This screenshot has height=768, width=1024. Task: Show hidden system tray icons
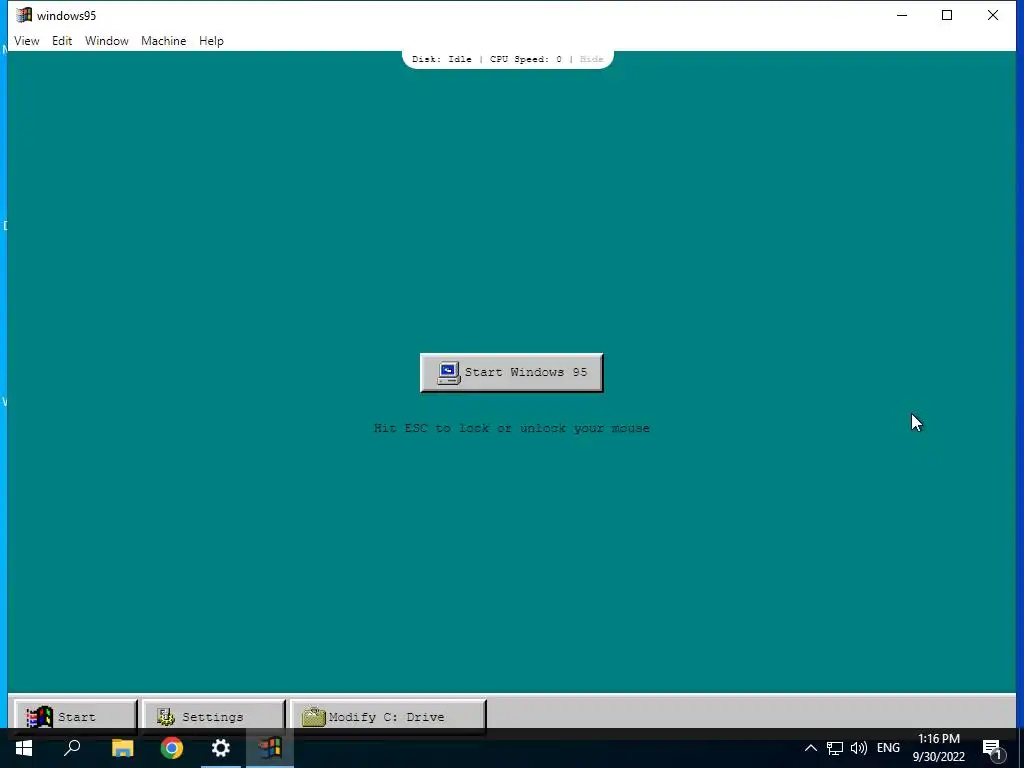tap(810, 748)
